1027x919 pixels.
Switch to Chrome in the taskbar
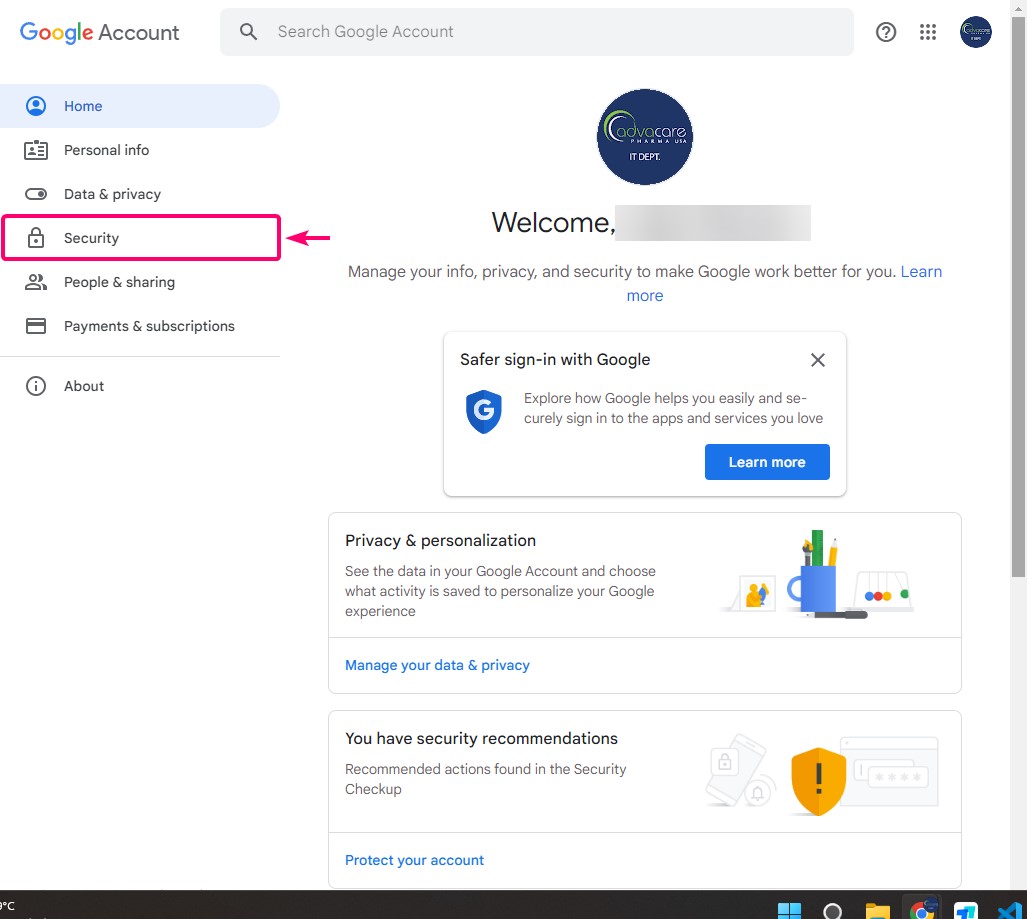pos(922,909)
